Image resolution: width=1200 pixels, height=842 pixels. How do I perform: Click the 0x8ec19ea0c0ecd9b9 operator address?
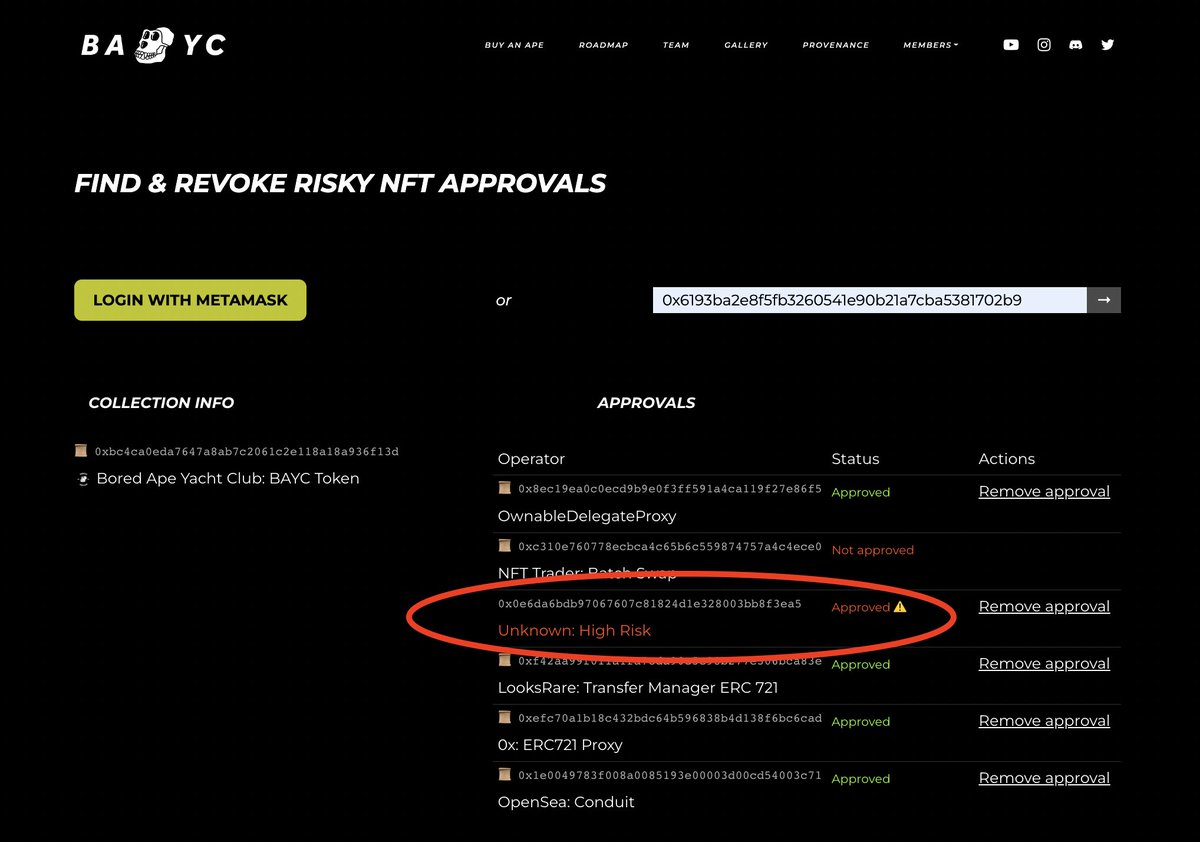point(670,490)
